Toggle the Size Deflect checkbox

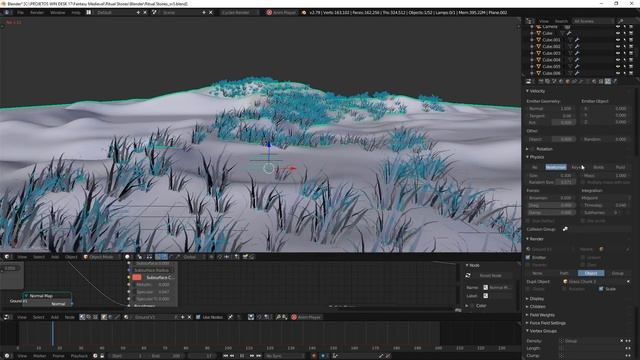coord(529,221)
